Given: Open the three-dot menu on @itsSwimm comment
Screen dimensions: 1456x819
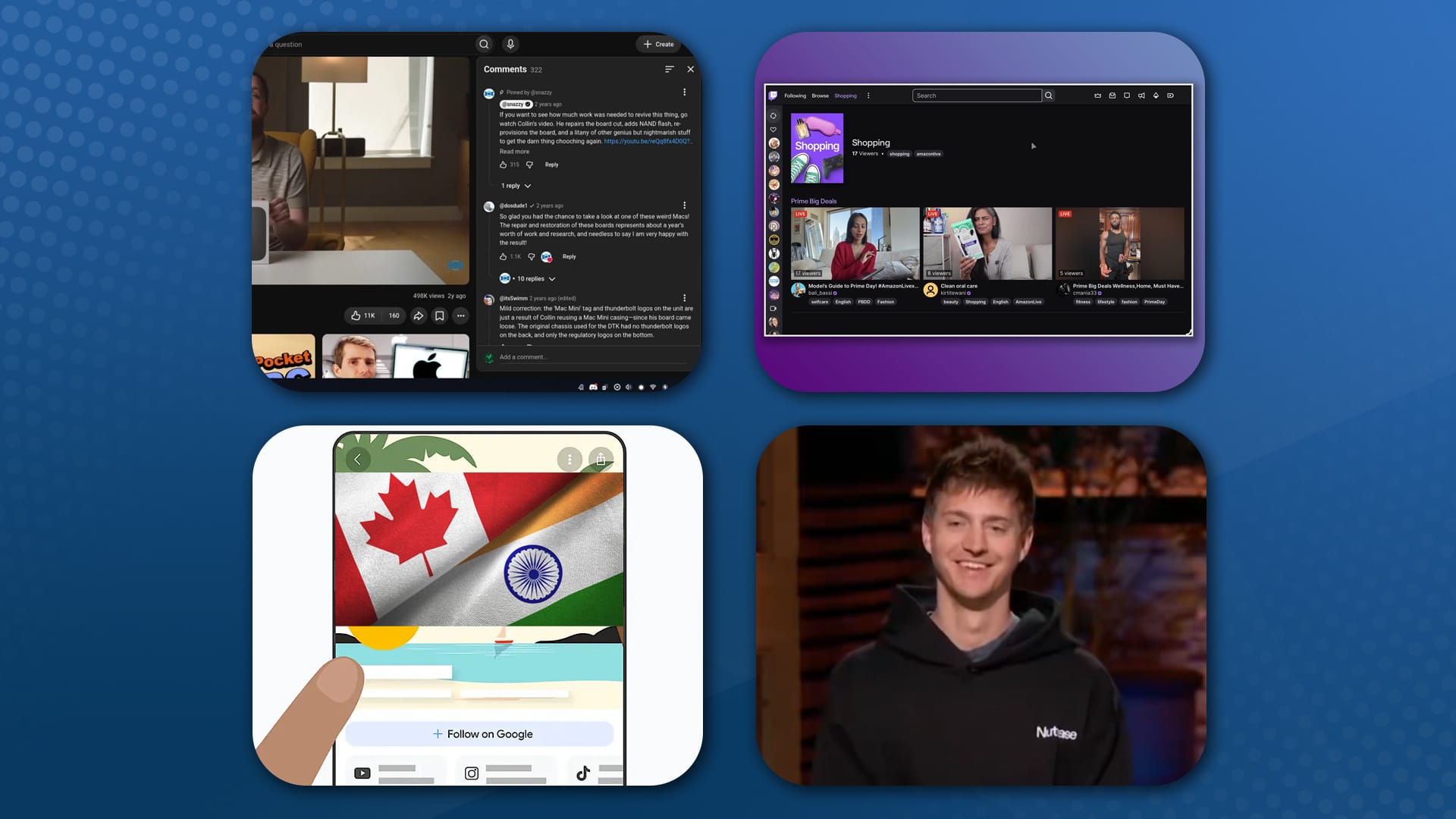Looking at the screenshot, I should tap(684, 298).
